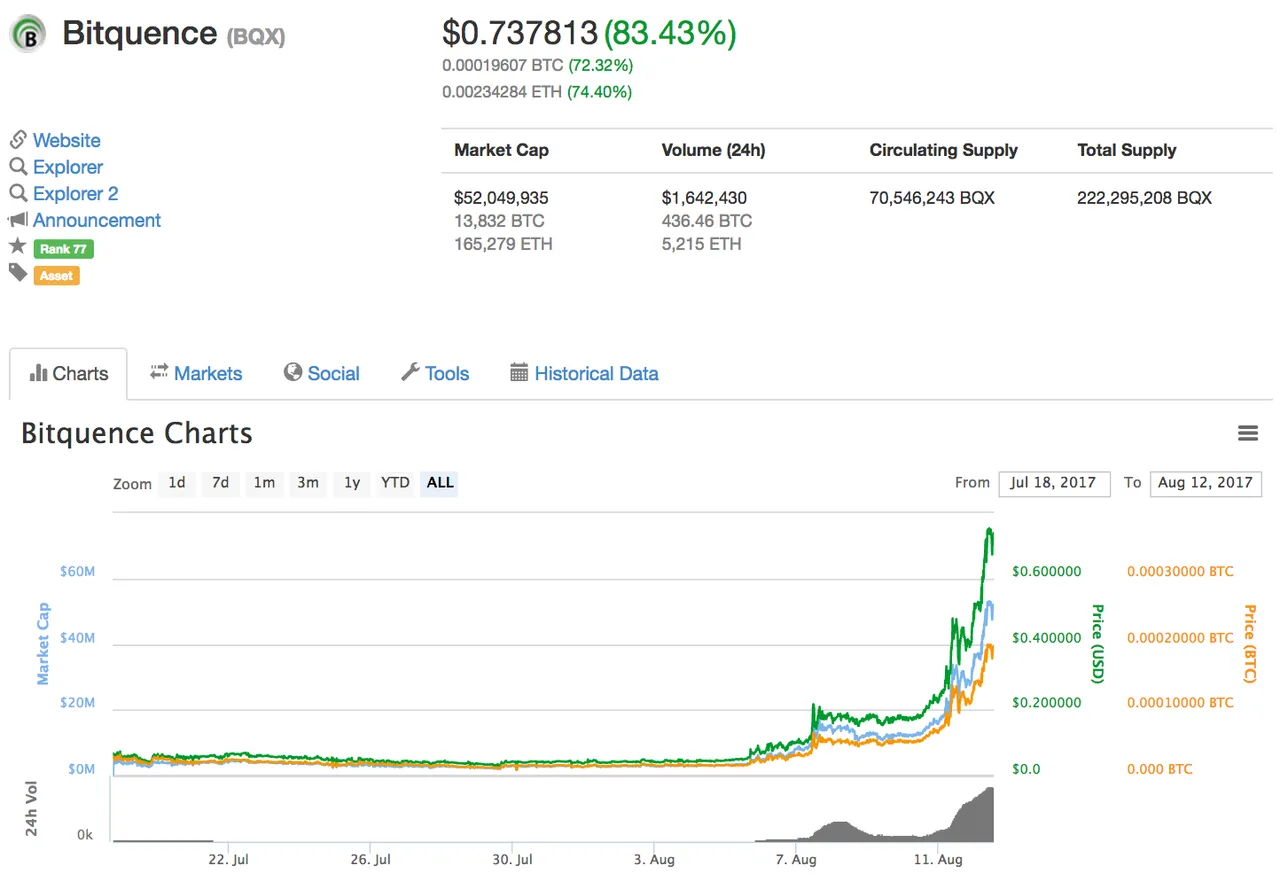1280x881 pixels.
Task: Click the chain-link icon beside Website
Action: click(x=18, y=140)
